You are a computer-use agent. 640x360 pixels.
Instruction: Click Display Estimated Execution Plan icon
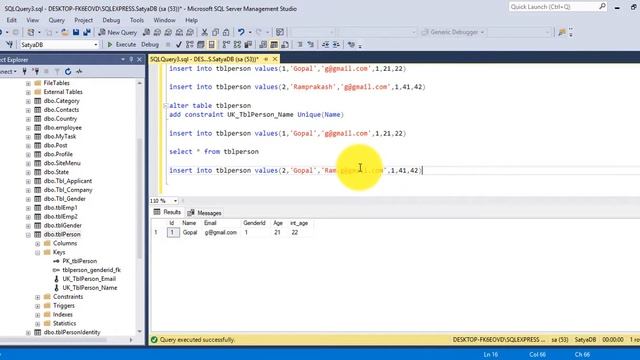(x=190, y=44)
